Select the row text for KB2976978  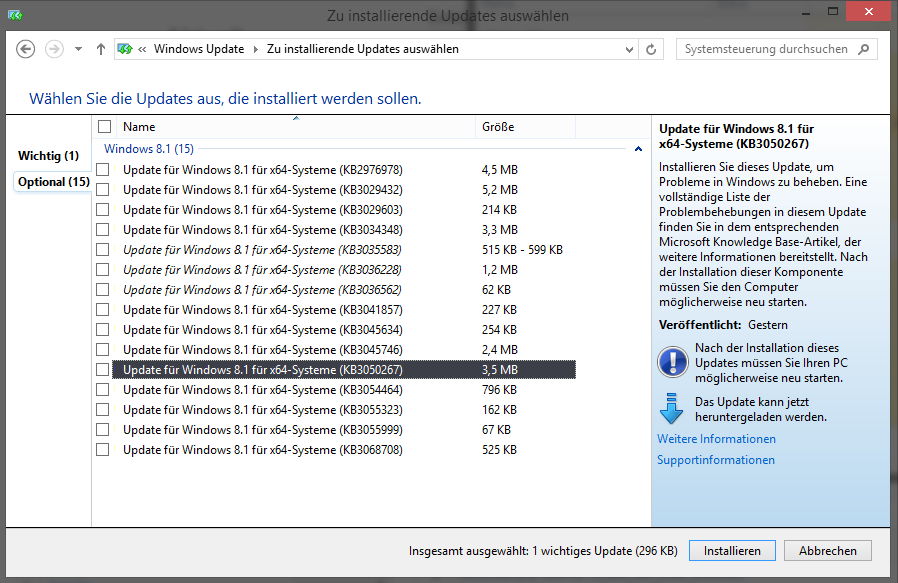click(x=263, y=170)
